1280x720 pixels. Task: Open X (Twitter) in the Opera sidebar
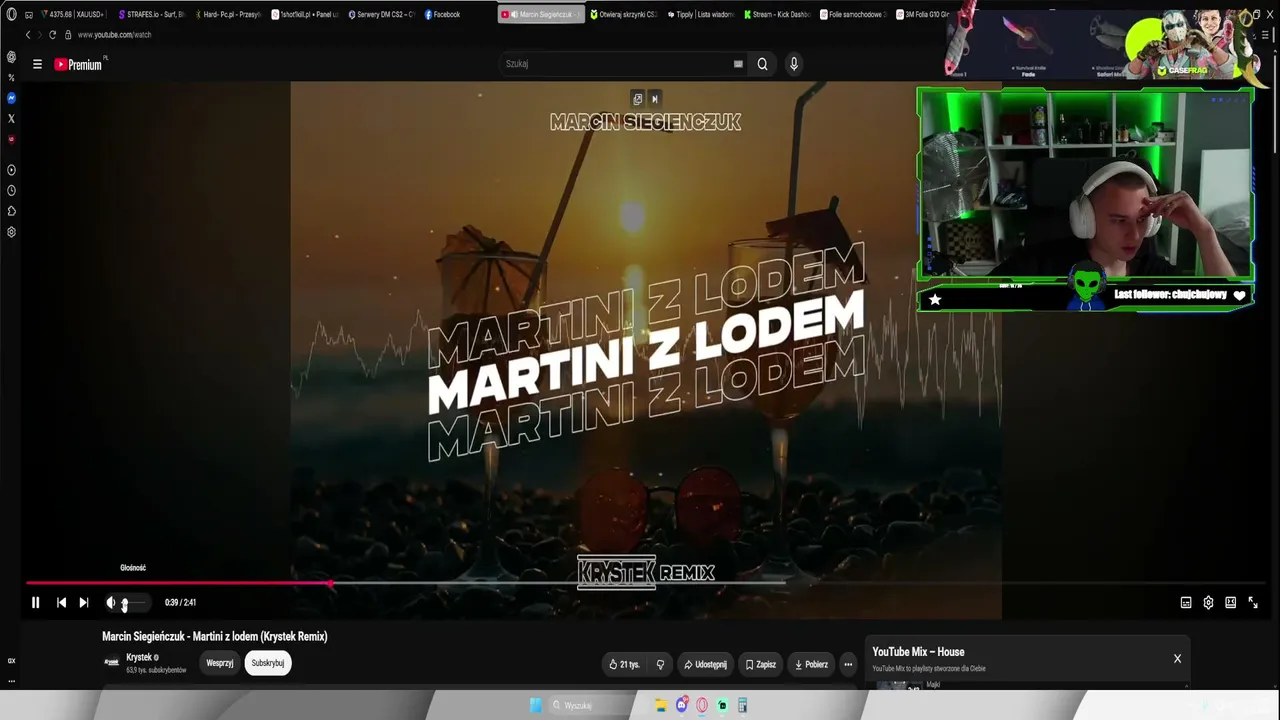tap(12, 119)
